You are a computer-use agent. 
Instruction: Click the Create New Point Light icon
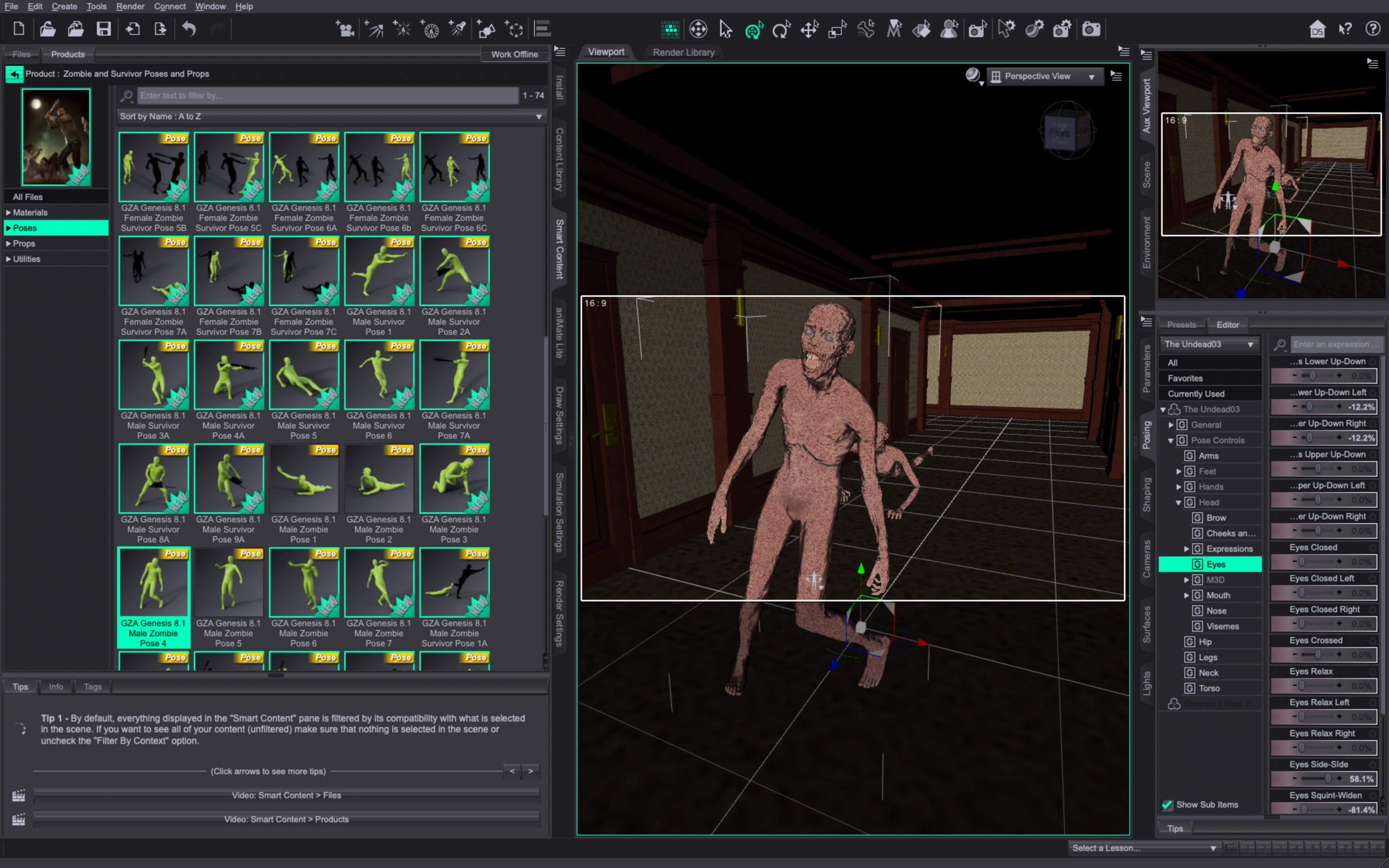(402, 29)
